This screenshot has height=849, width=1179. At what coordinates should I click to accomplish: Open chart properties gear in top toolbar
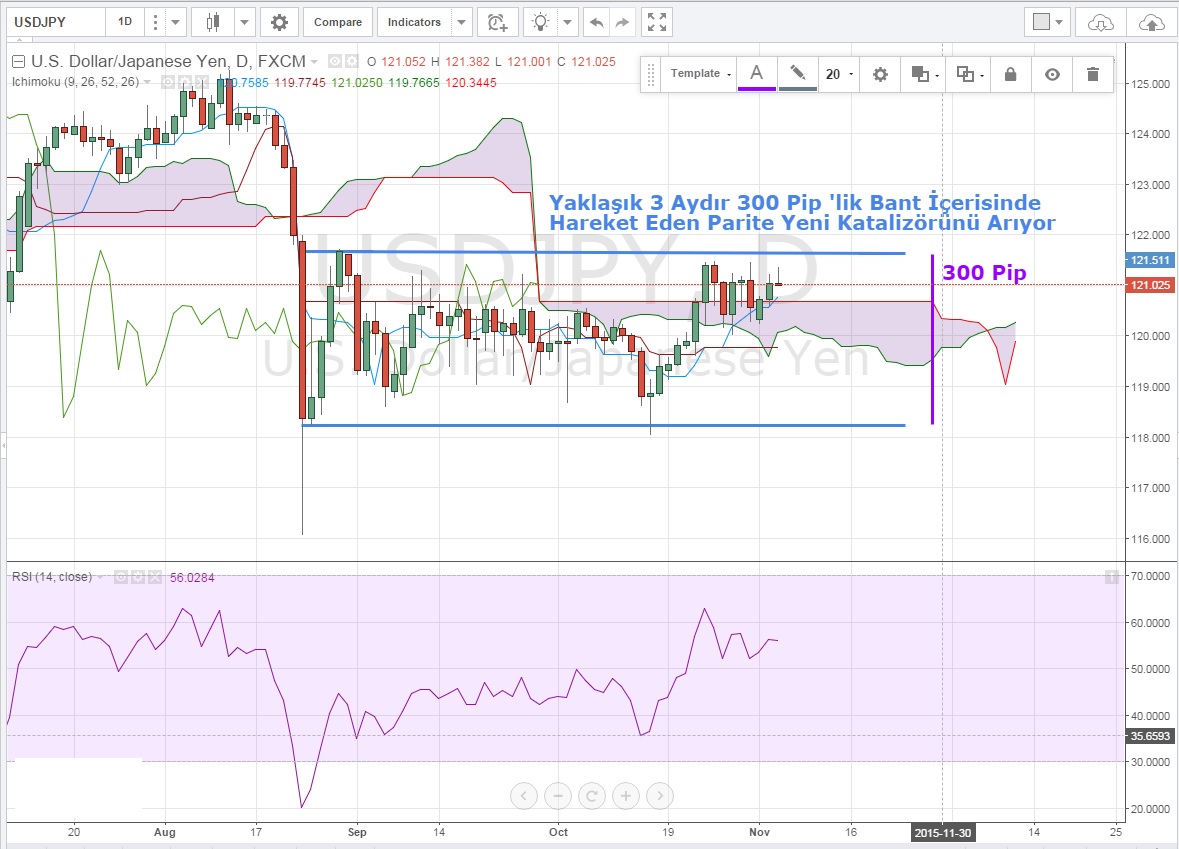279,22
